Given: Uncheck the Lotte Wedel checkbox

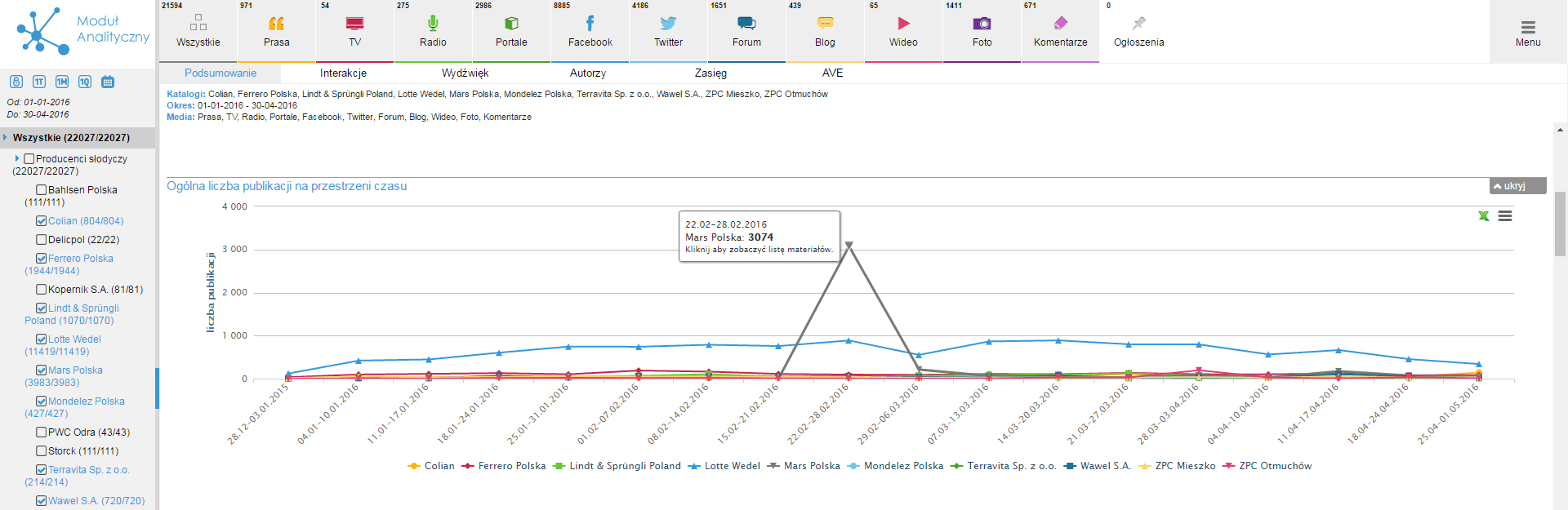Looking at the screenshot, I should pyautogui.click(x=41, y=339).
